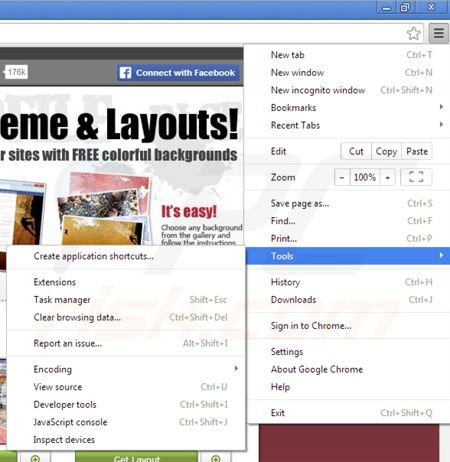Select New tab from menu
The image size is (450, 462).
click(x=347, y=55)
